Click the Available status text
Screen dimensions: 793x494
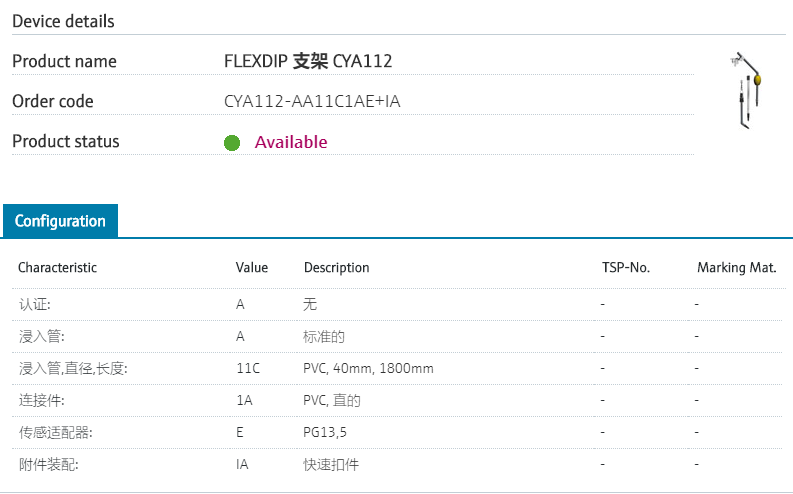pos(290,142)
